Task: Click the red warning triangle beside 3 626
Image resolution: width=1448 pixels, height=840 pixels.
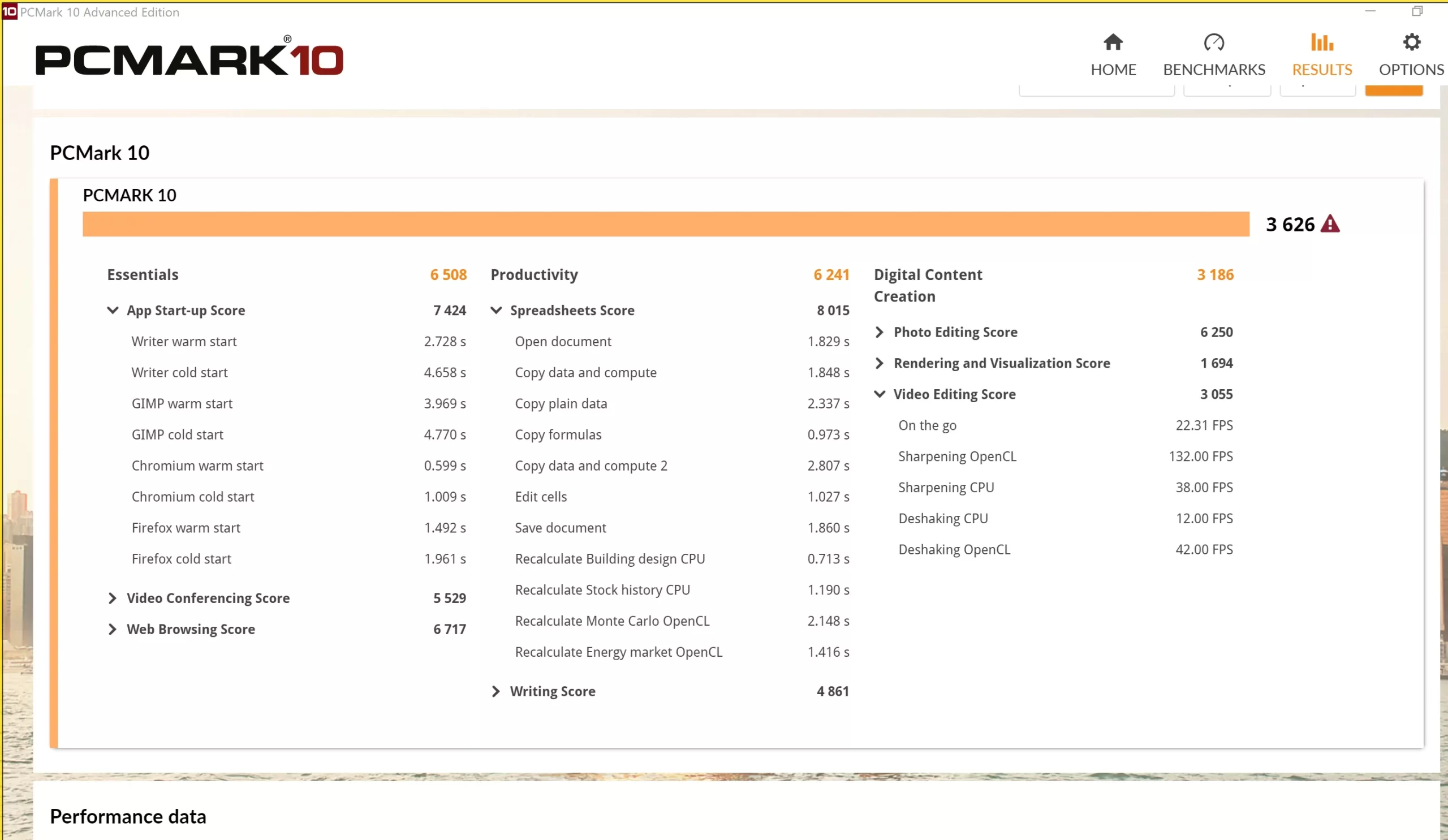Action: click(1330, 223)
